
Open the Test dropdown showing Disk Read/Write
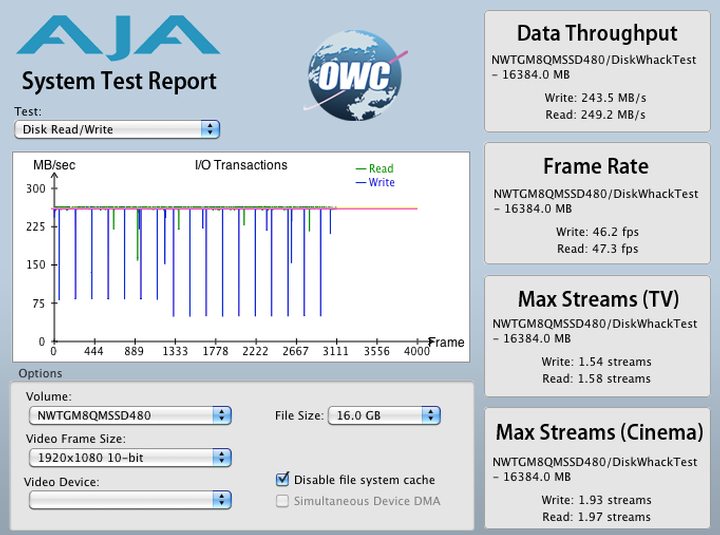pos(117,129)
